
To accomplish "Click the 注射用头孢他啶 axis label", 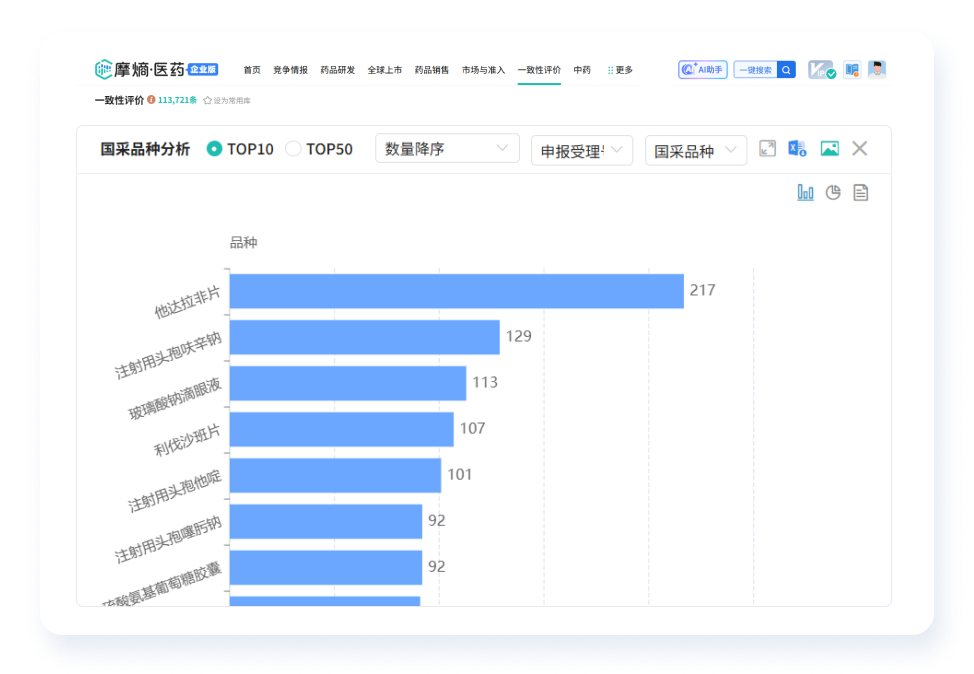I will tap(175, 491).
